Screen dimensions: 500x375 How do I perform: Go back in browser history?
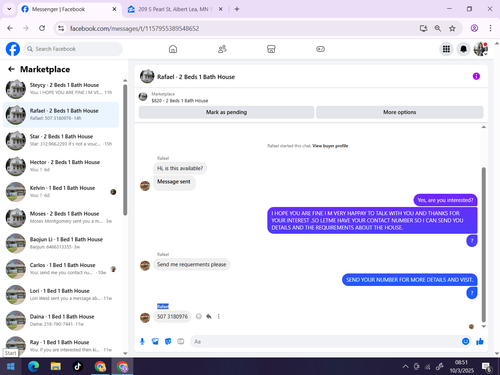(x=10, y=28)
